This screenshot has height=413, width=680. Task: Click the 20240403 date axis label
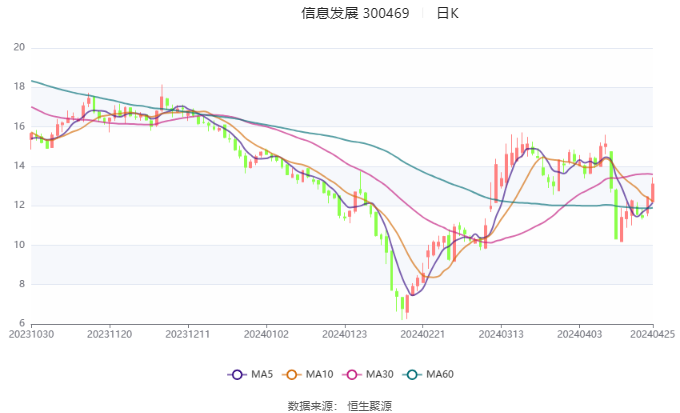click(x=579, y=334)
